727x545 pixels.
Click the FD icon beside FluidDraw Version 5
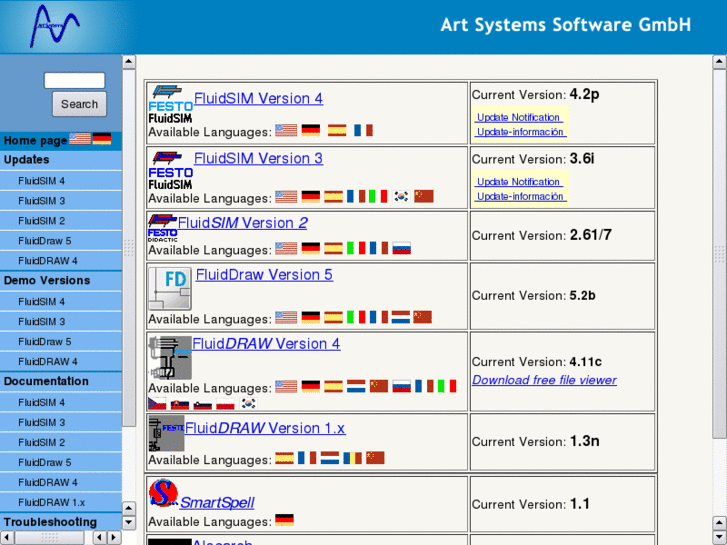(x=170, y=289)
